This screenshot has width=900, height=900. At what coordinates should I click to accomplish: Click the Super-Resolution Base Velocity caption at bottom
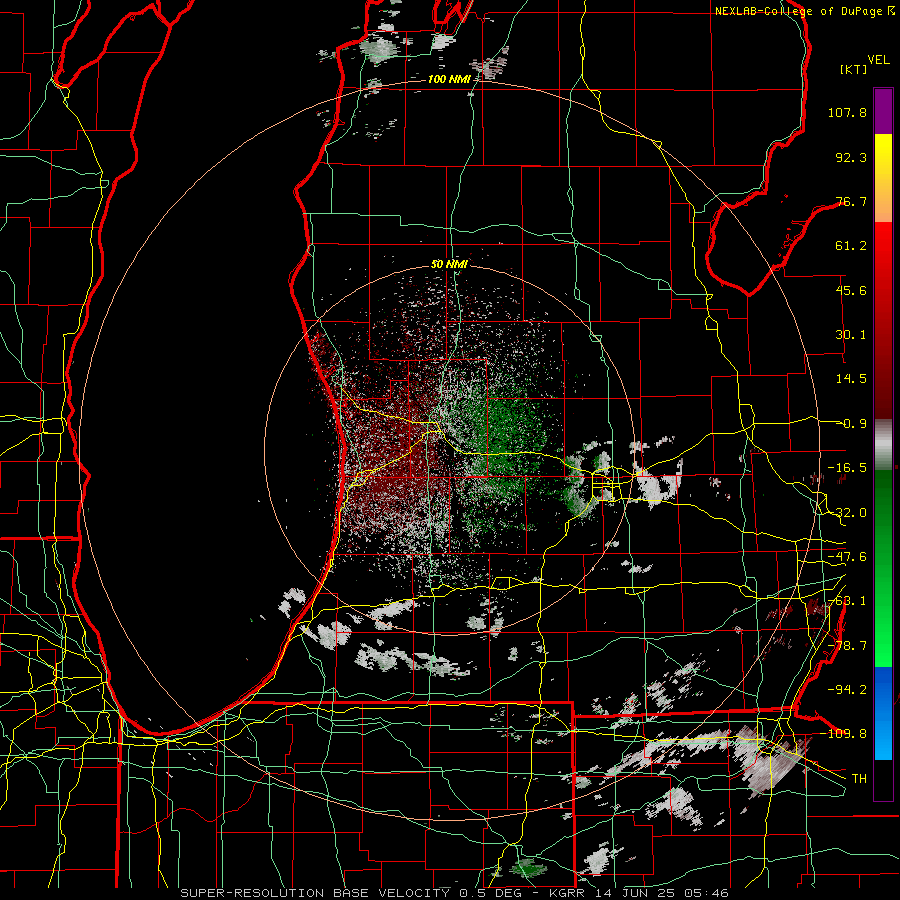455,893
